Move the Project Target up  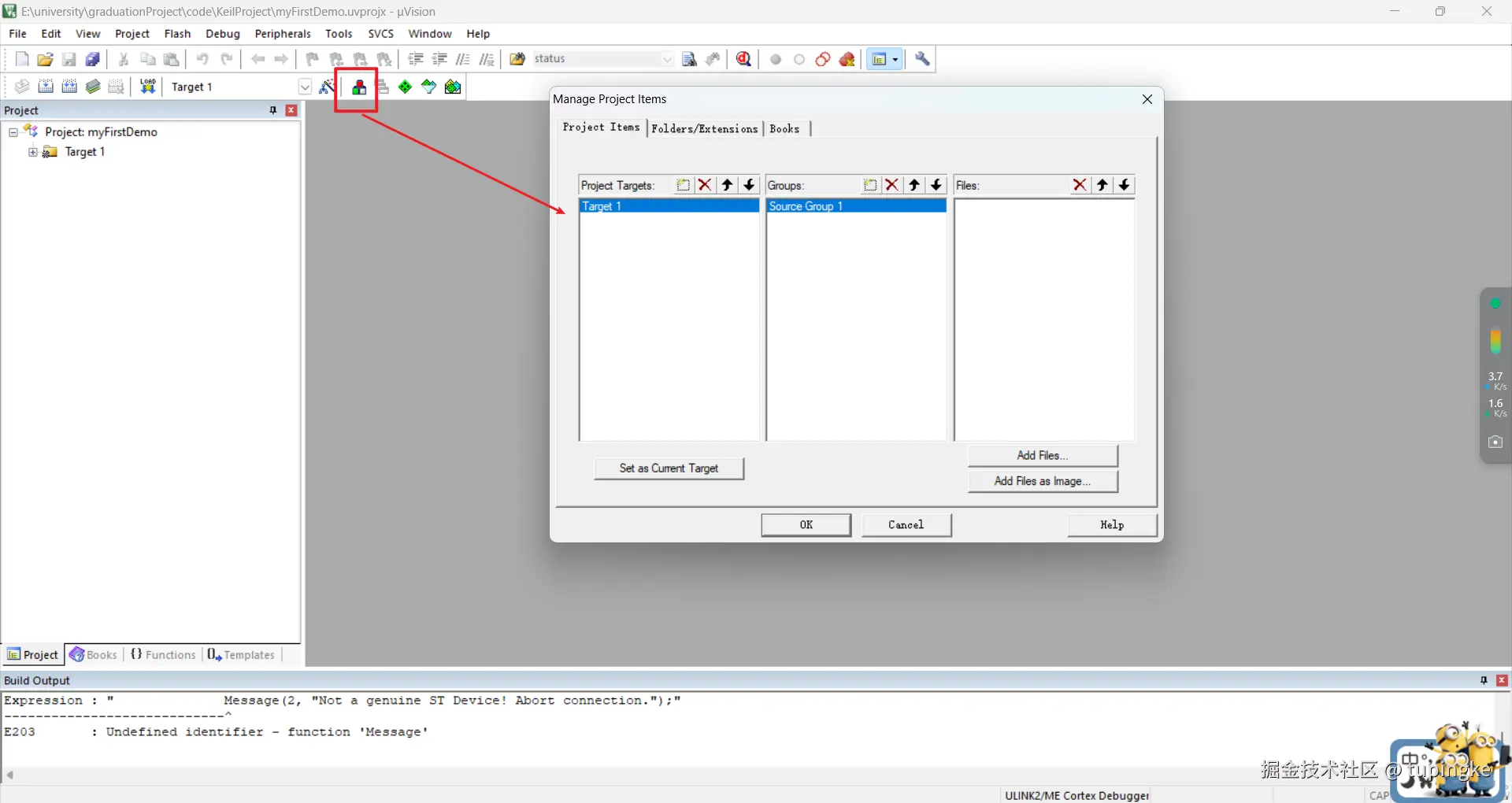(728, 185)
